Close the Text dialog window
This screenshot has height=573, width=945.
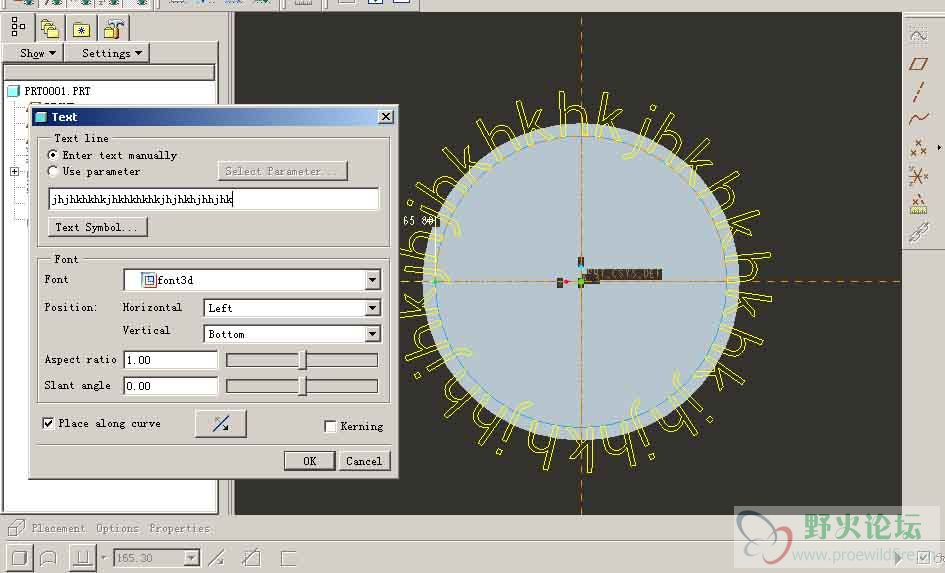(386, 116)
